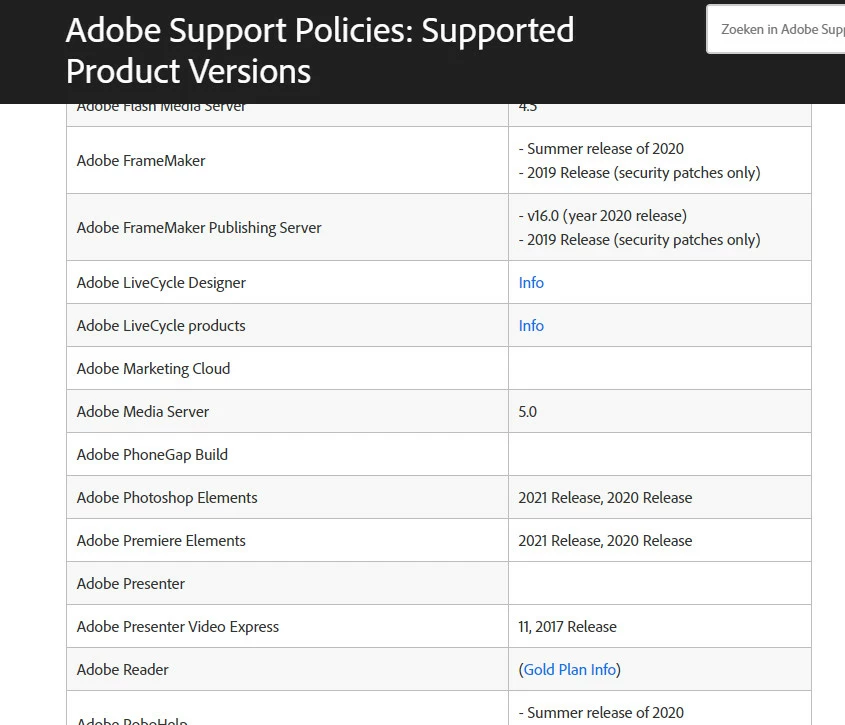Click the Adobe Support Policies page heading
The width and height of the screenshot is (845, 725).
(x=319, y=51)
